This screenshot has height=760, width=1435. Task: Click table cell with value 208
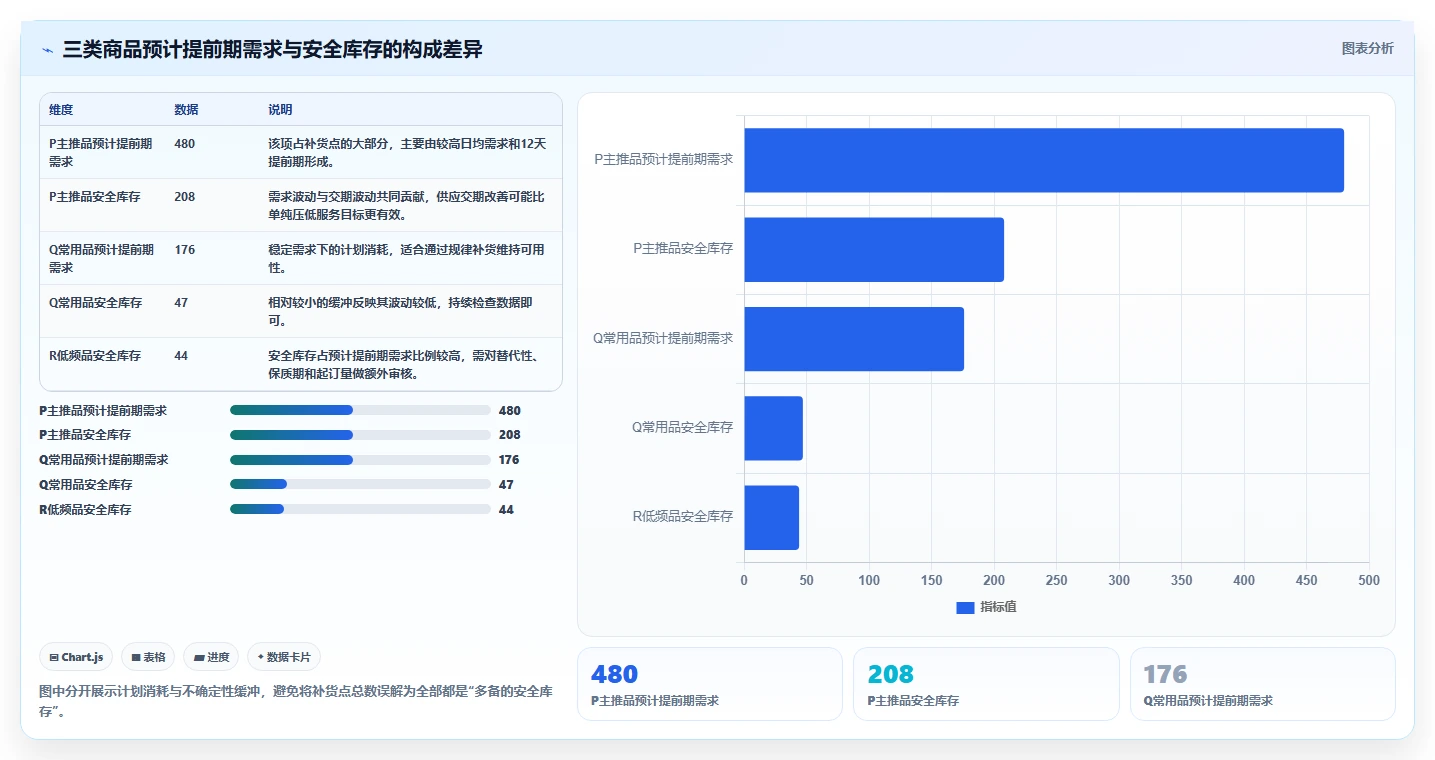coord(184,197)
